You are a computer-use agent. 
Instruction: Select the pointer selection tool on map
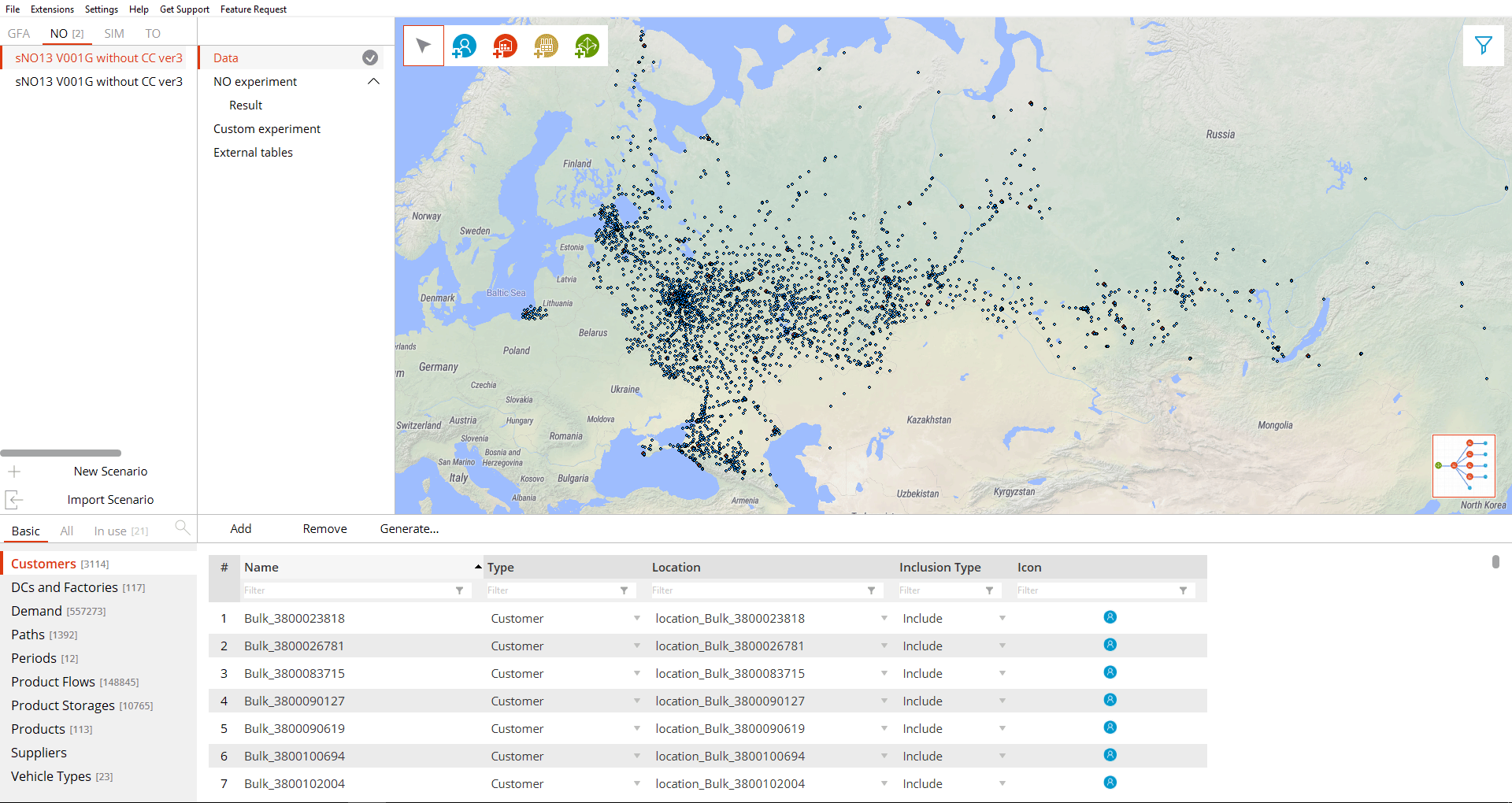(x=424, y=46)
